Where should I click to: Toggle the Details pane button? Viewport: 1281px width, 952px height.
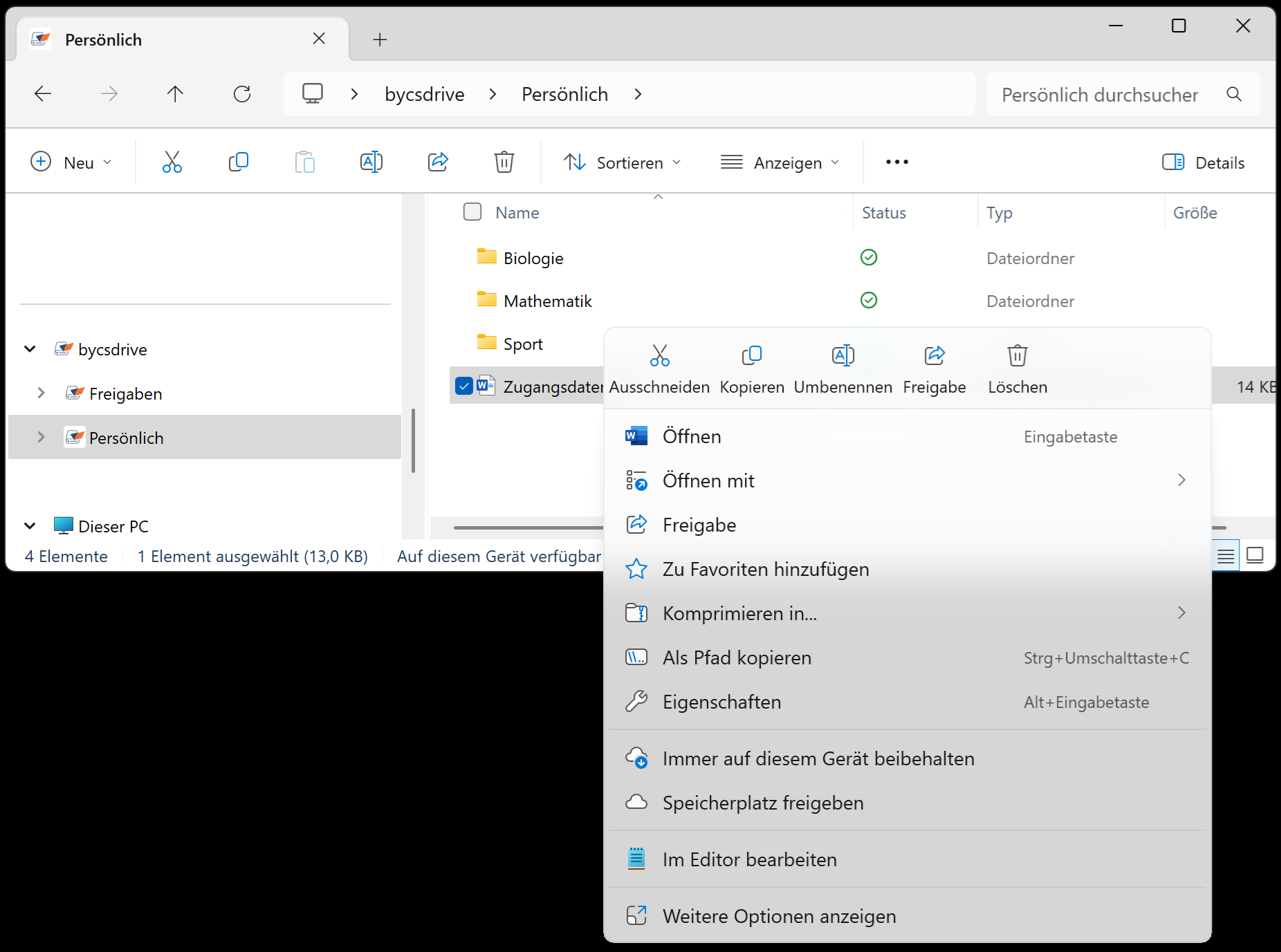point(1203,162)
